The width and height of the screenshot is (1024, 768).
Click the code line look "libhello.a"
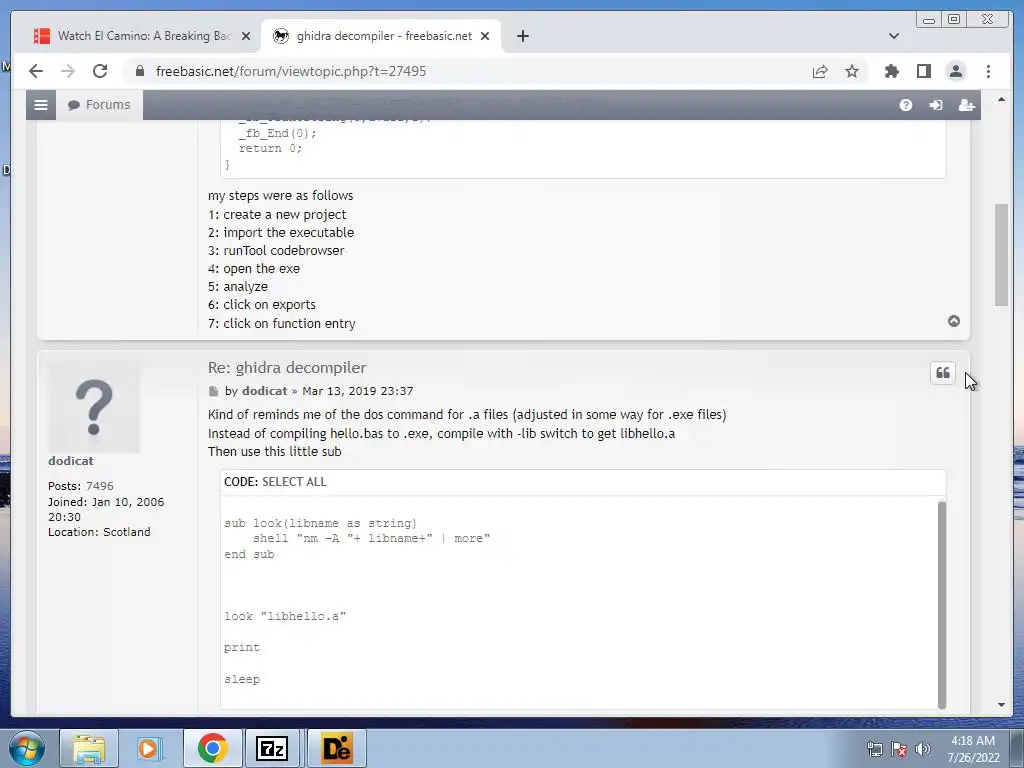285,616
